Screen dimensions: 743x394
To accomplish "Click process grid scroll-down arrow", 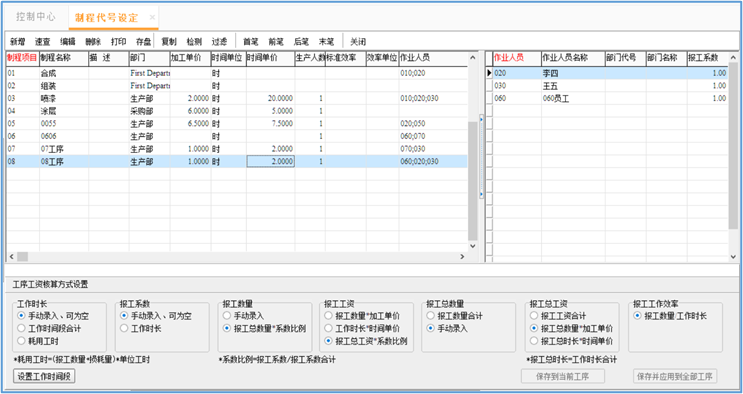I will pyautogui.click(x=472, y=246).
